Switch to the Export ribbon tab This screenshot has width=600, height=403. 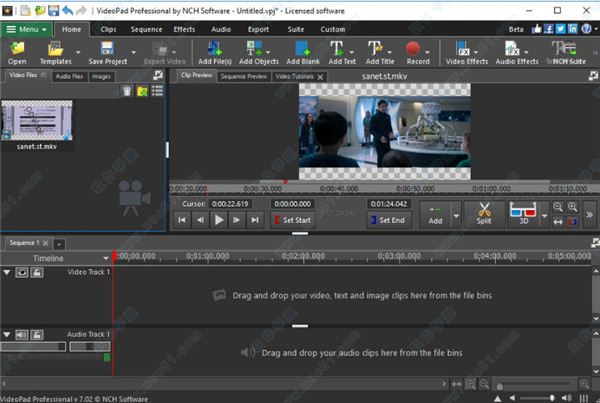click(258, 29)
